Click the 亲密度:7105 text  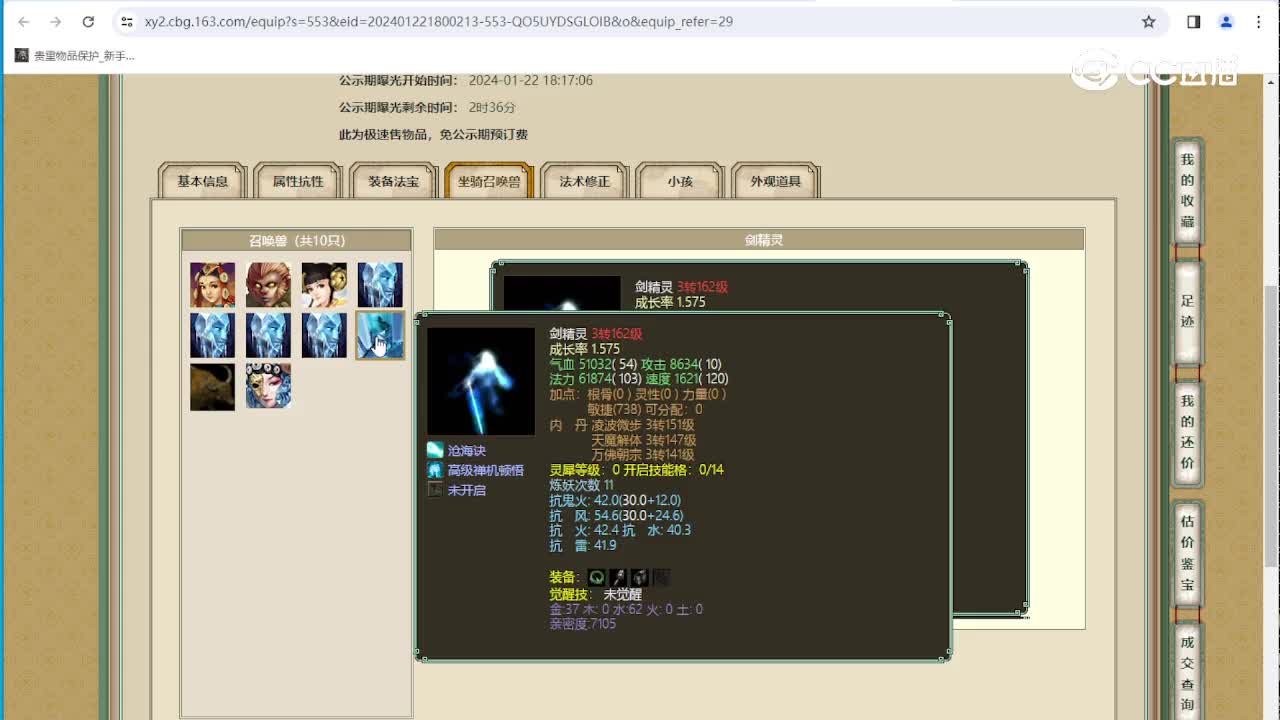[x=583, y=624]
